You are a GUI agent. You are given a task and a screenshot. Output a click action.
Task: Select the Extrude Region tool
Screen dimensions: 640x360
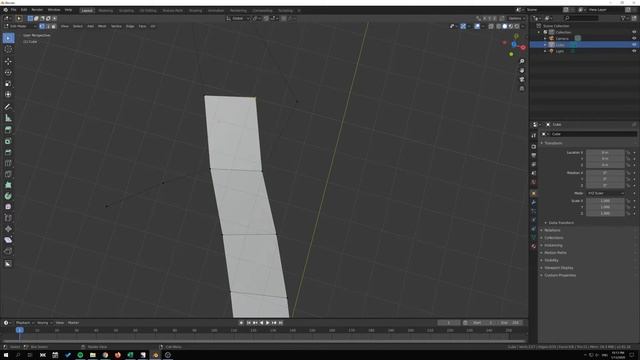coord(8,130)
